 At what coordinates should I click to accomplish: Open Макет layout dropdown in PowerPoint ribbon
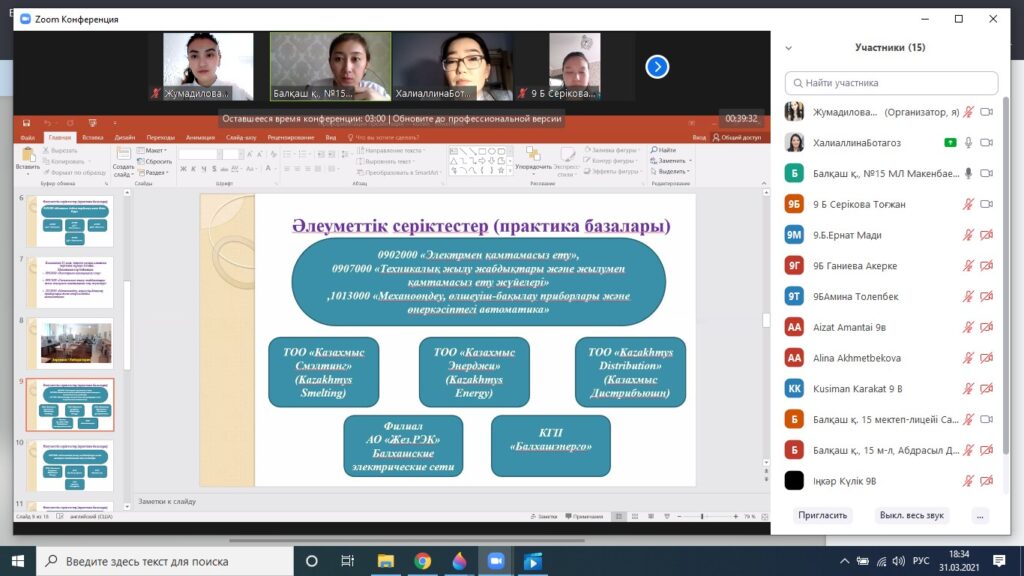click(x=152, y=150)
